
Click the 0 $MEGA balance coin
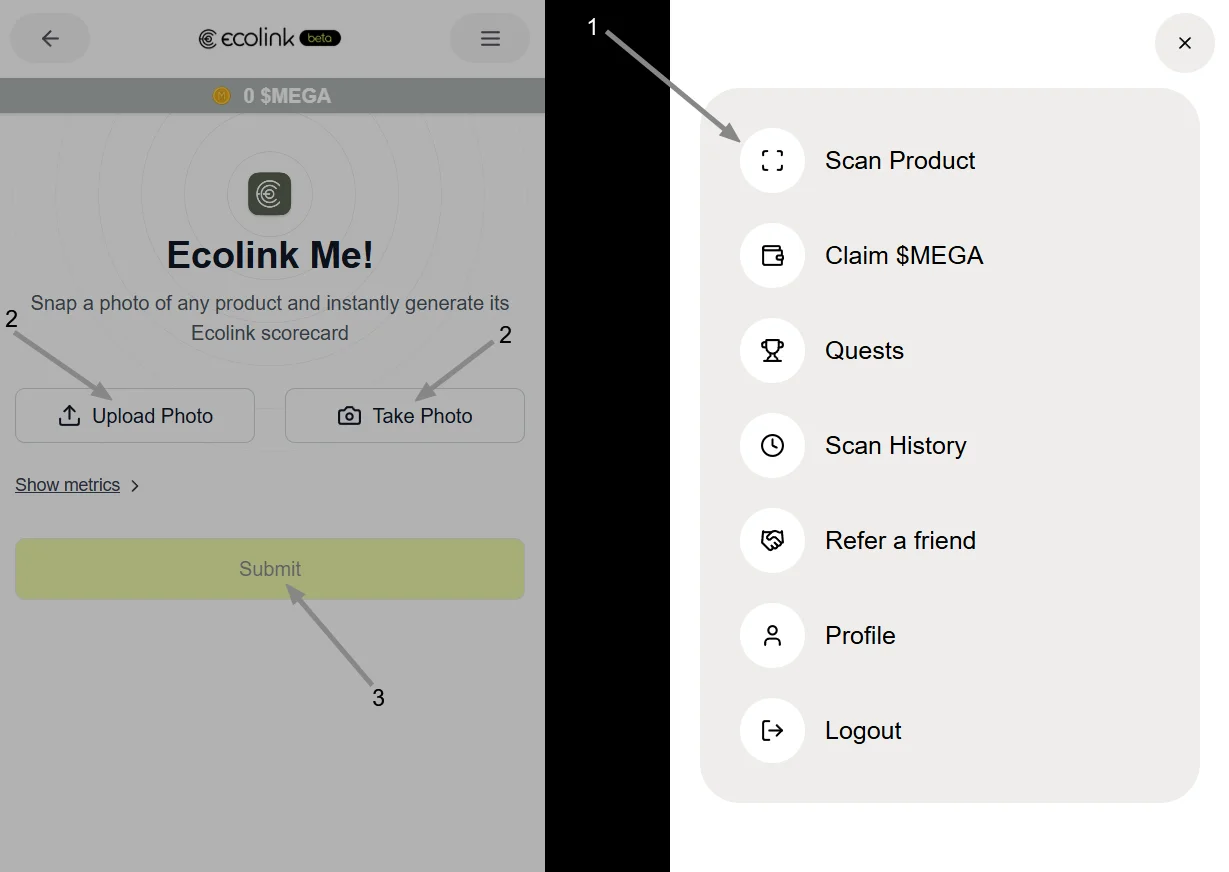coord(222,96)
